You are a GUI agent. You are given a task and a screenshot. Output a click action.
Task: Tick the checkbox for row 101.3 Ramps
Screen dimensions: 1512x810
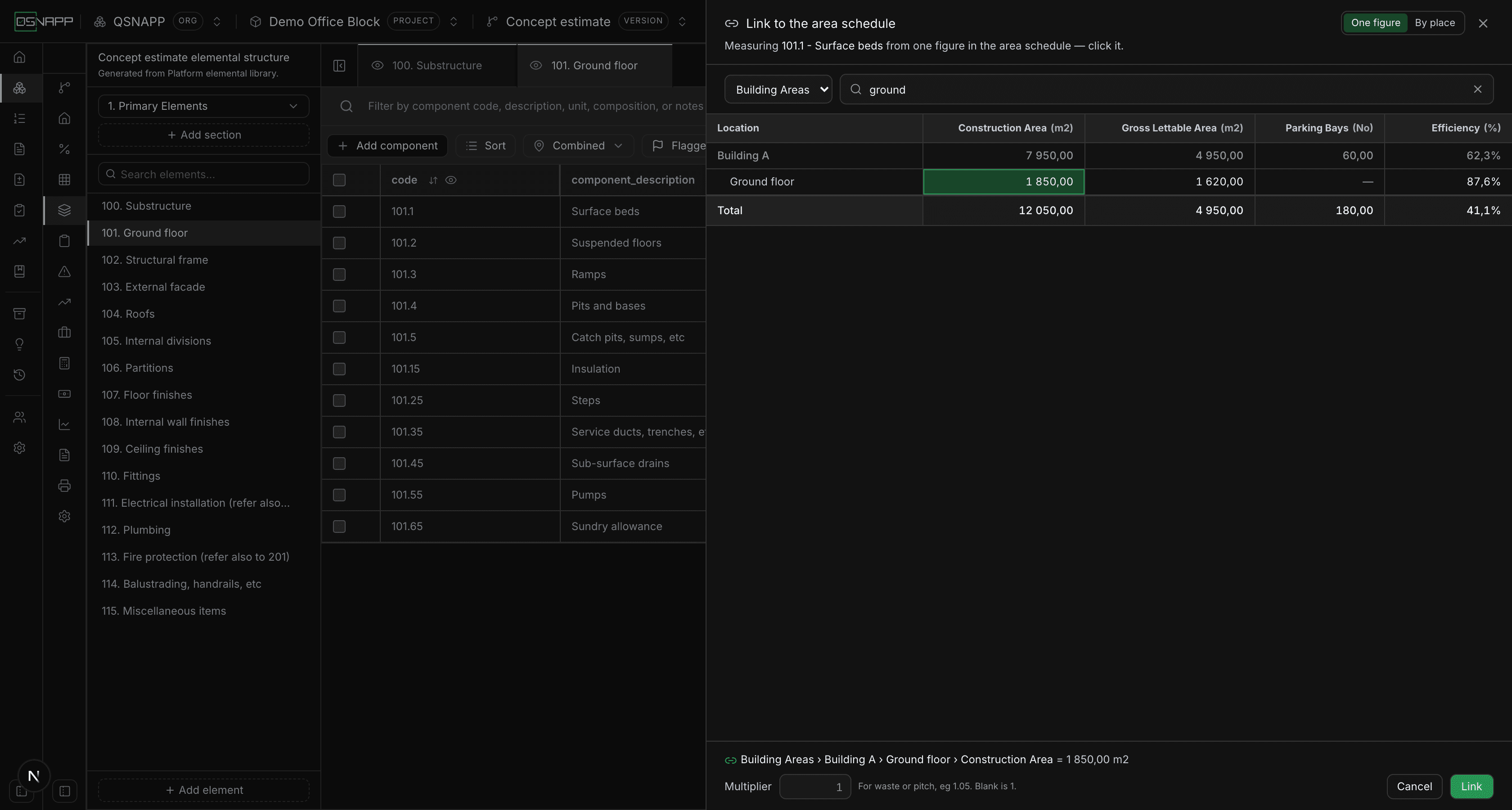pyautogui.click(x=339, y=274)
